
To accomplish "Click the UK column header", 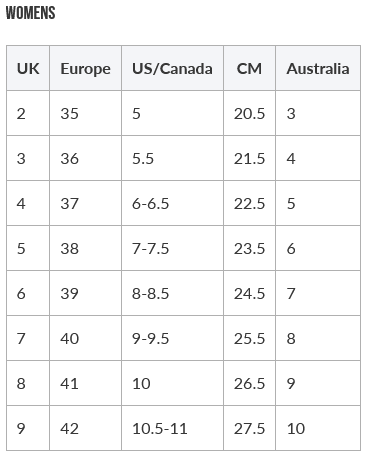I will (x=28, y=68).
